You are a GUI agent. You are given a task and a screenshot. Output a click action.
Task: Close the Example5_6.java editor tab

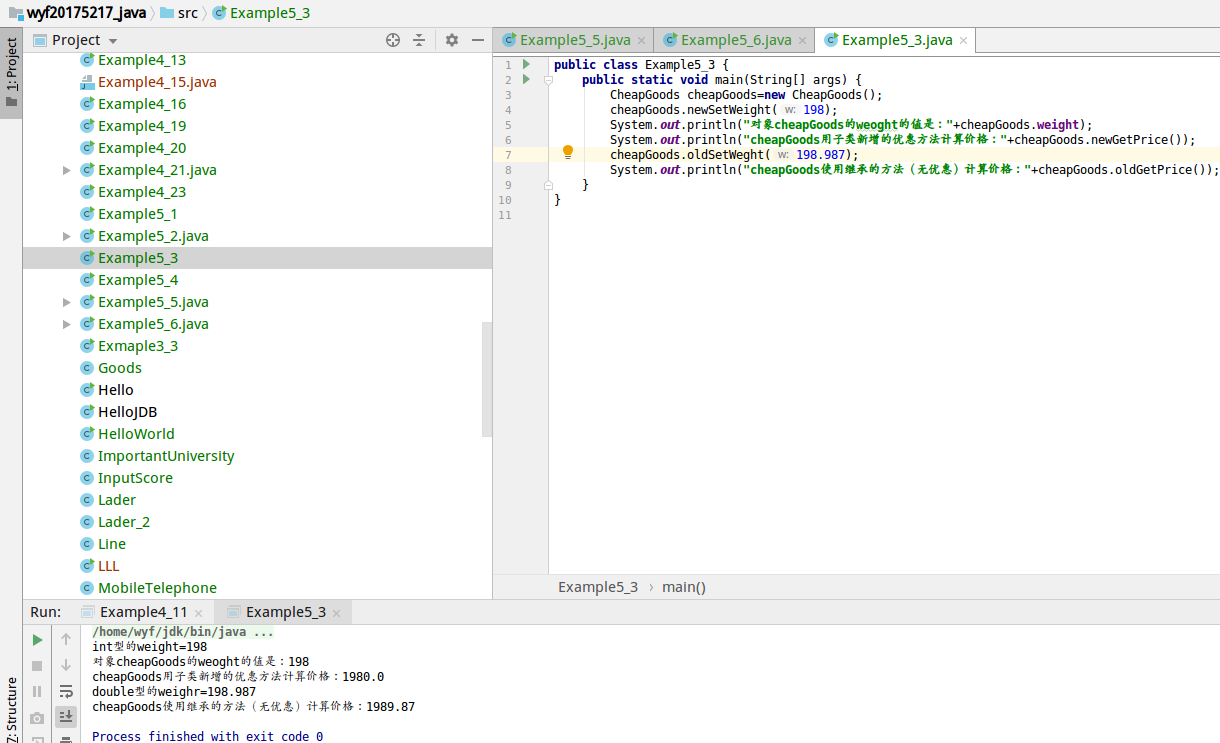[x=802, y=41]
